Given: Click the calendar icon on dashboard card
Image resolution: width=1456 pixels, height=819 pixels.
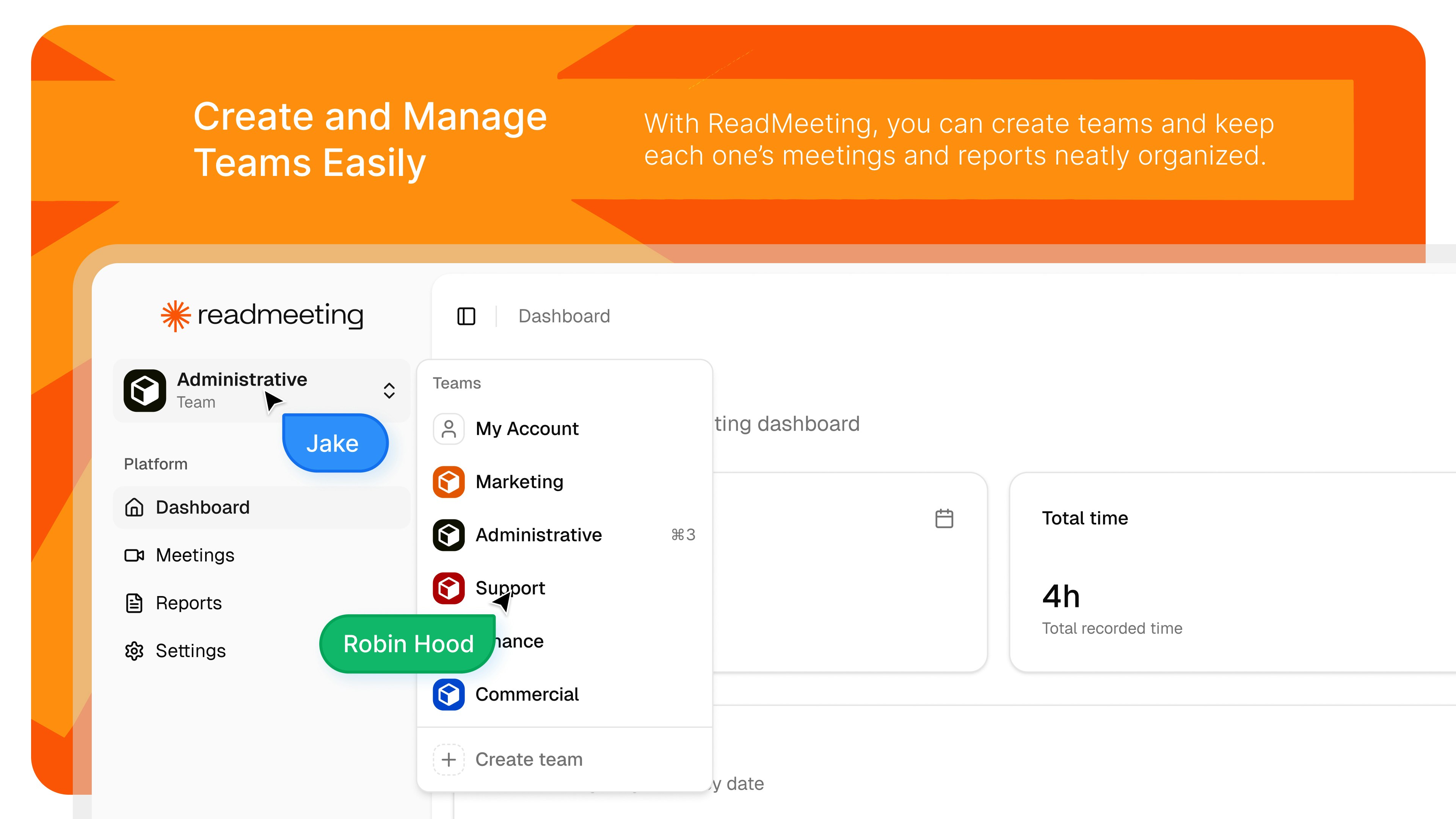Looking at the screenshot, I should pyautogui.click(x=944, y=518).
